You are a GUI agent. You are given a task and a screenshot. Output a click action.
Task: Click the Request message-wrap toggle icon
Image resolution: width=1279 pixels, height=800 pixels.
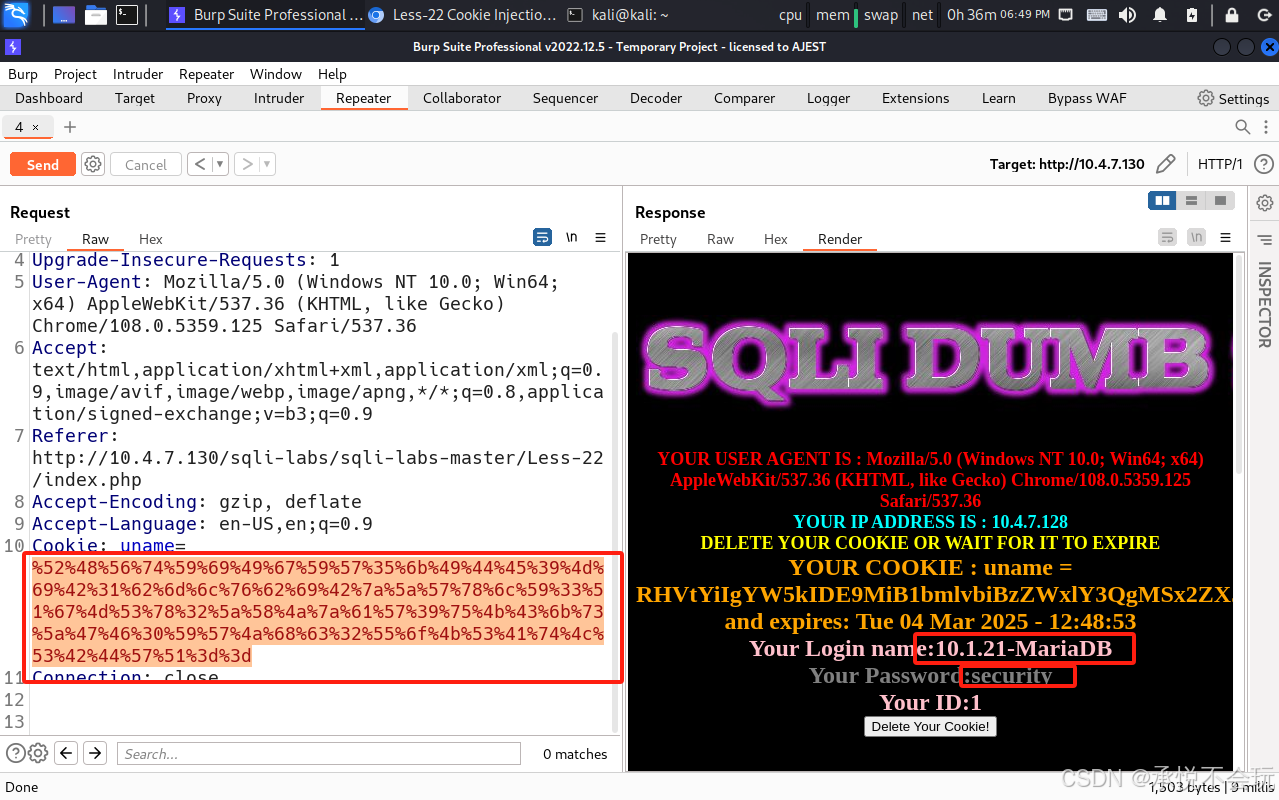tap(542, 237)
